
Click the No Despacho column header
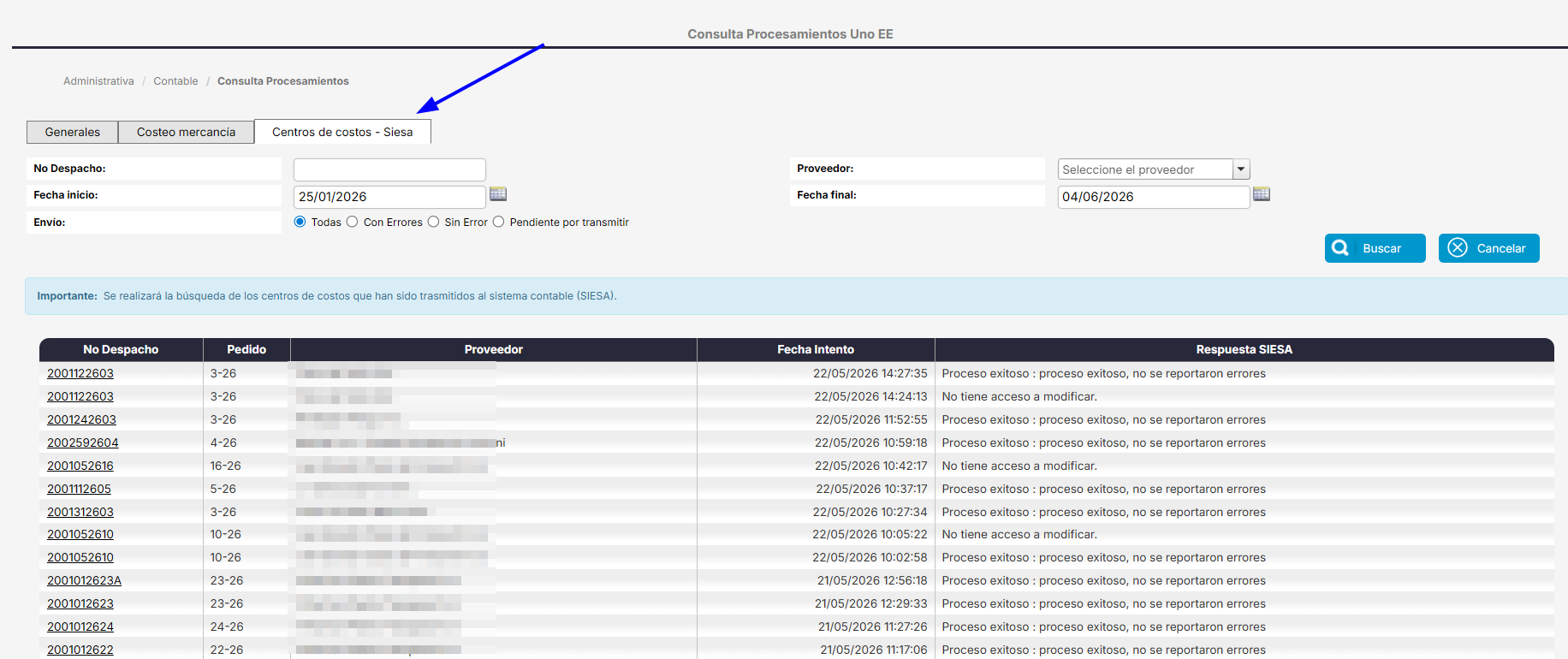click(121, 349)
